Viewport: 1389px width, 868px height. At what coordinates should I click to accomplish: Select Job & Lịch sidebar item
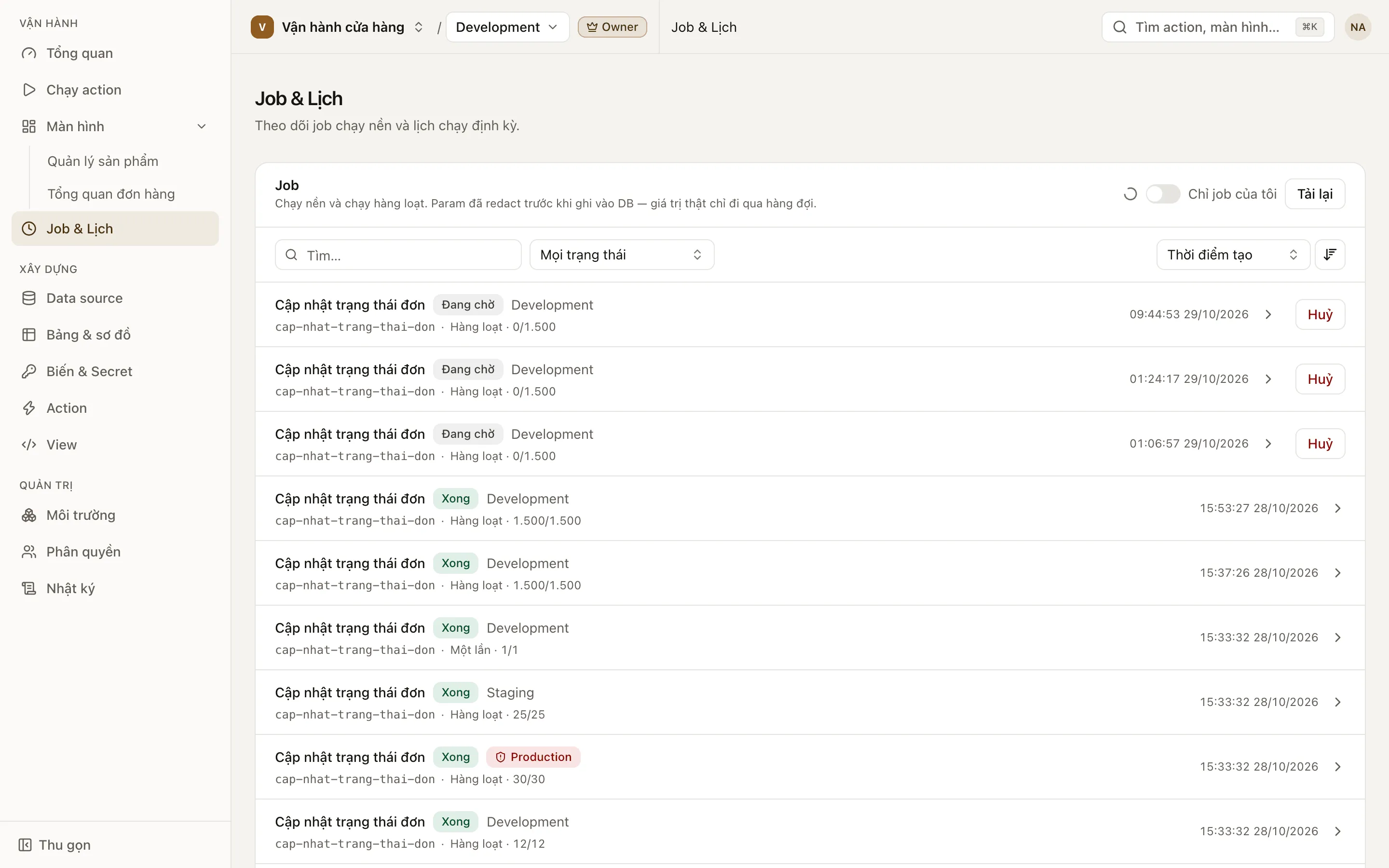pos(115,229)
